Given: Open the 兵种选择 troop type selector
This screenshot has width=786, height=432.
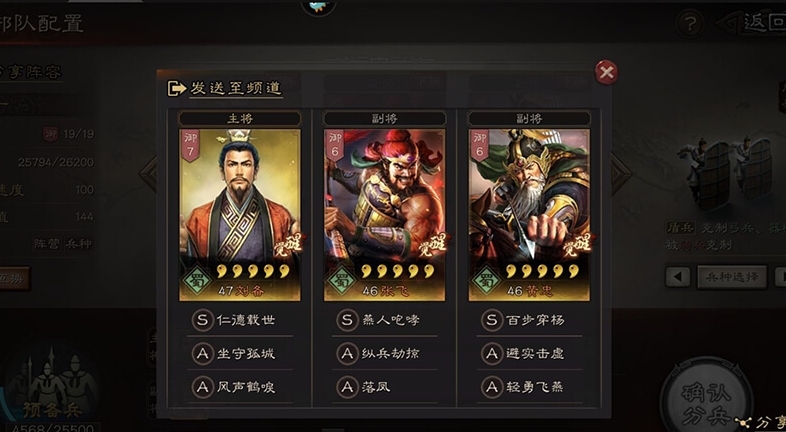Looking at the screenshot, I should coord(732,277).
